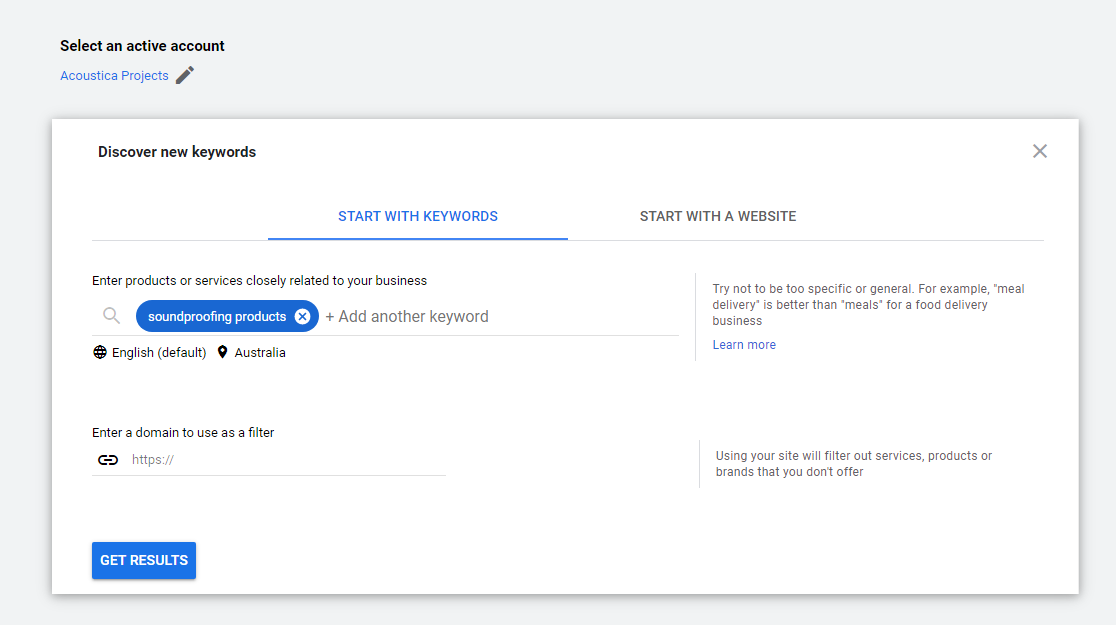The width and height of the screenshot is (1116, 625).
Task: Remove the soundproofing products keyword chip
Action: pos(303,316)
